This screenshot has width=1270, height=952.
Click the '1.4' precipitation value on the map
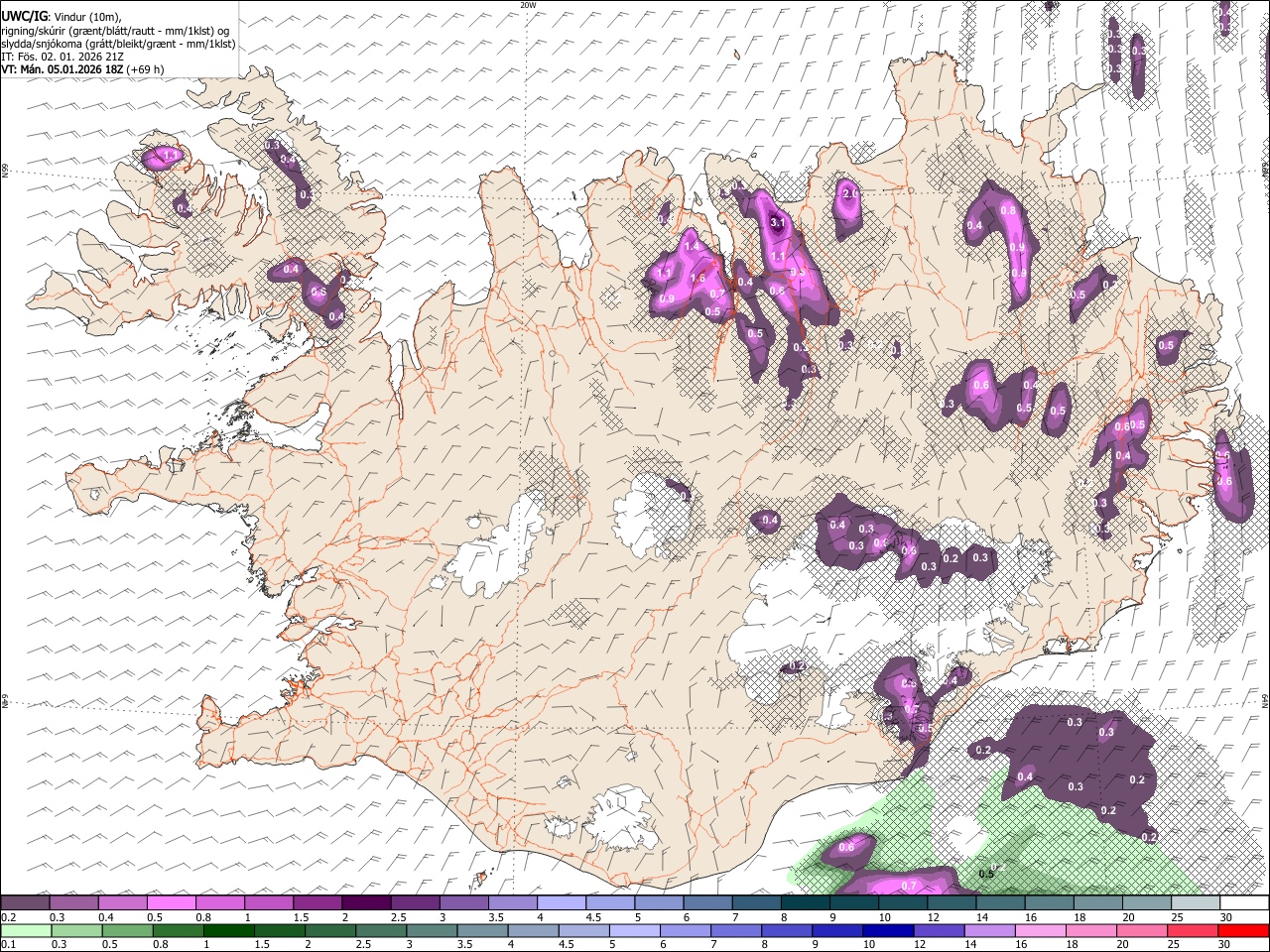pos(692,247)
